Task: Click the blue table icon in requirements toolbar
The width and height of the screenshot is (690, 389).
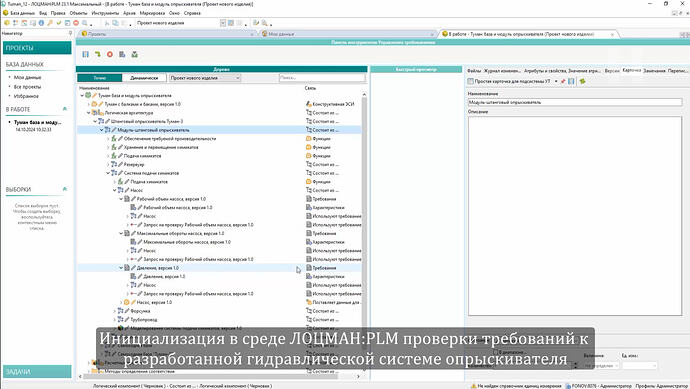Action: tap(122, 54)
